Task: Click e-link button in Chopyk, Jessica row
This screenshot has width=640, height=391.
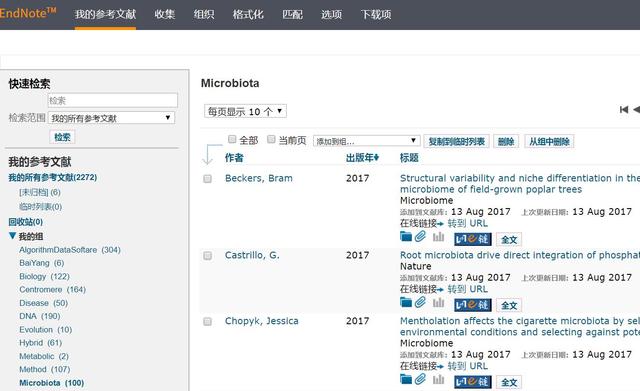Action: click(x=473, y=382)
